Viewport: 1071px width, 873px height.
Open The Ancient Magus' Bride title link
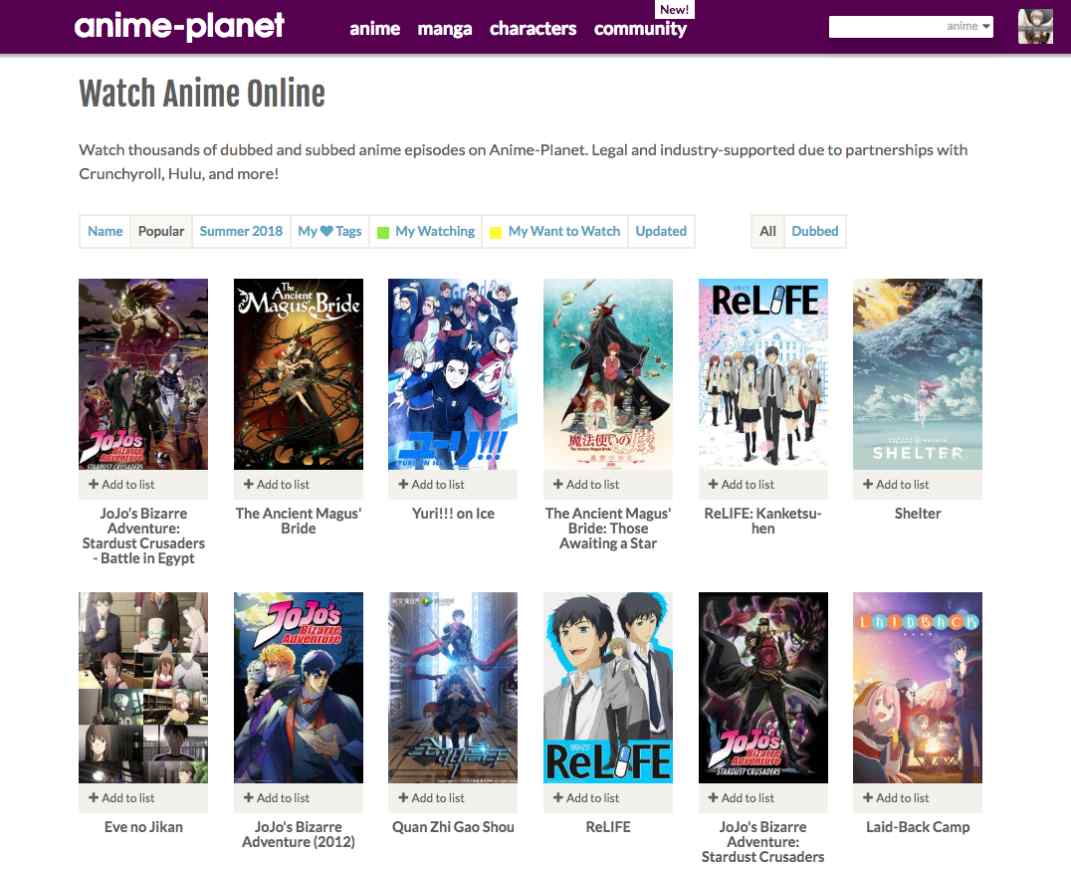[298, 520]
